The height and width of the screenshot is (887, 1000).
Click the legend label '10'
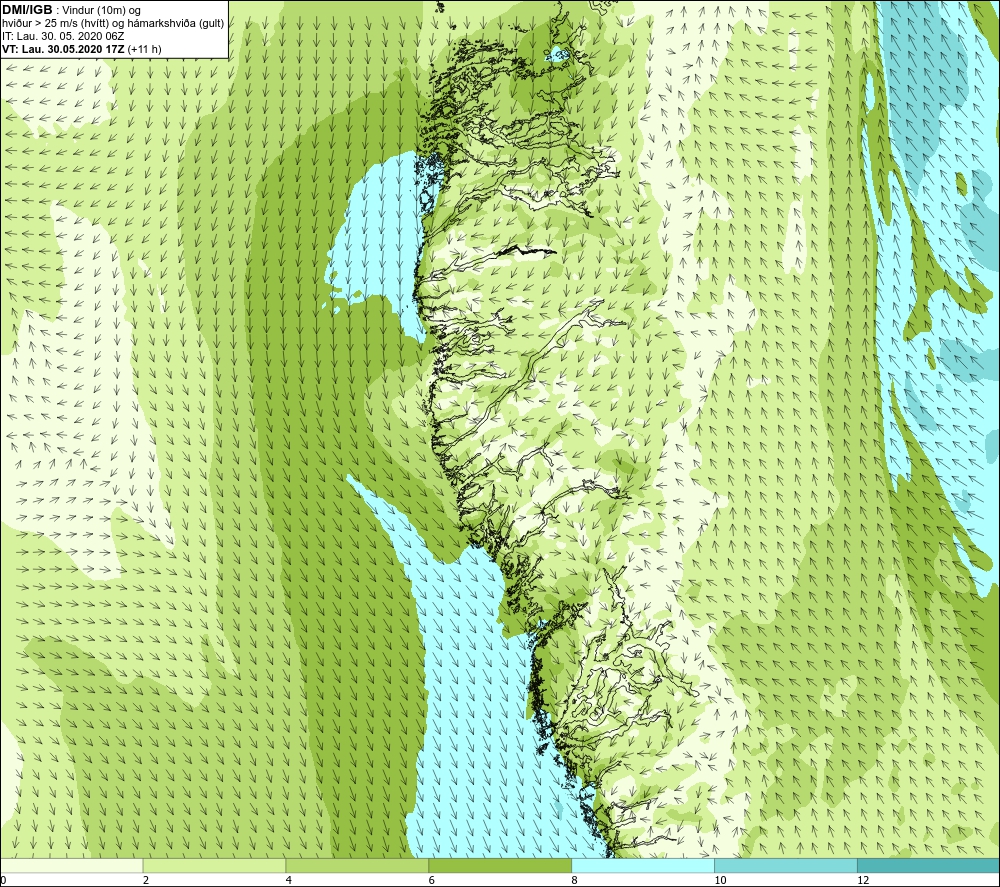click(x=720, y=881)
